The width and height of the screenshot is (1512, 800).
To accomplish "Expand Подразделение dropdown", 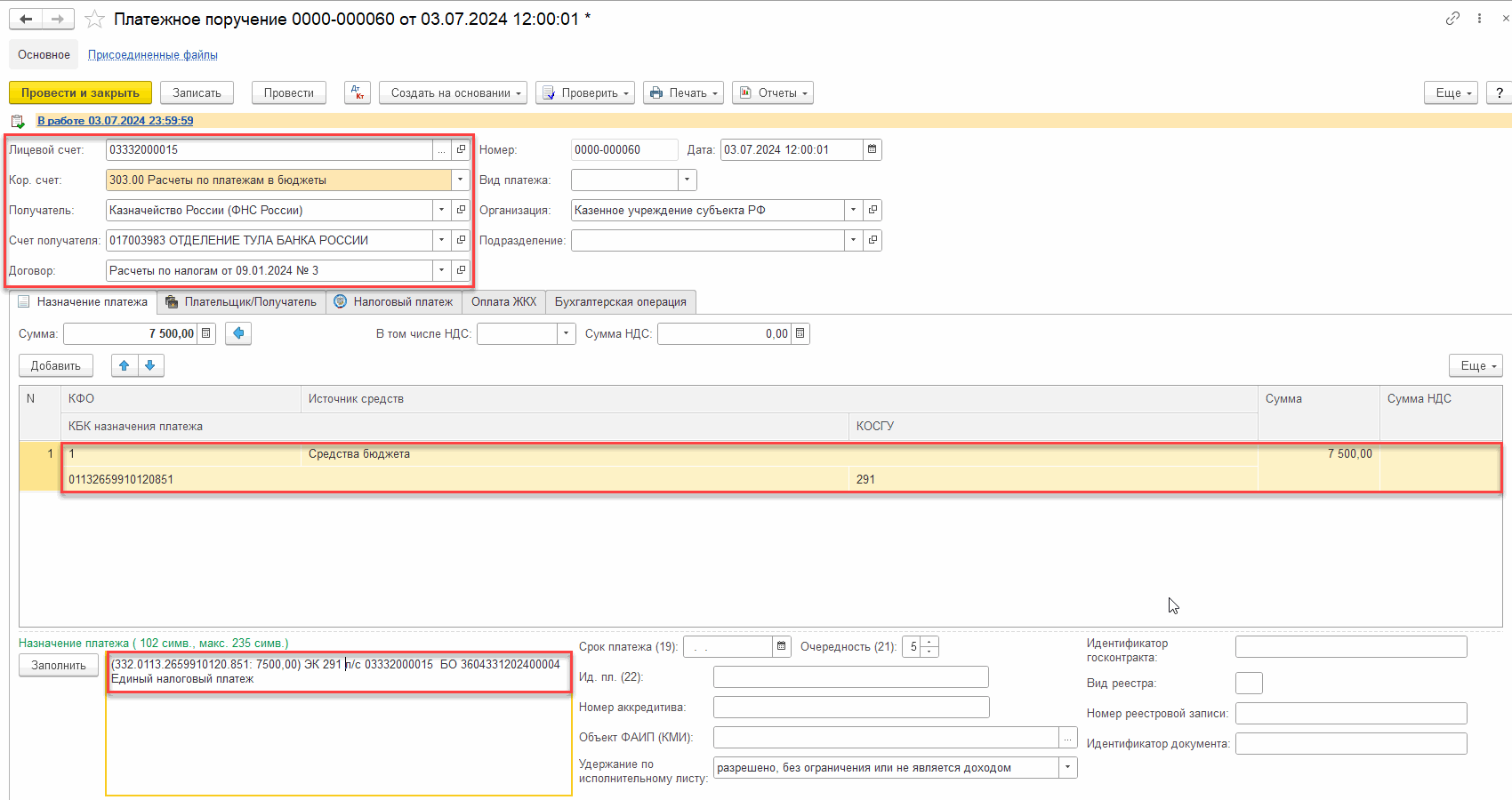I will (853, 240).
